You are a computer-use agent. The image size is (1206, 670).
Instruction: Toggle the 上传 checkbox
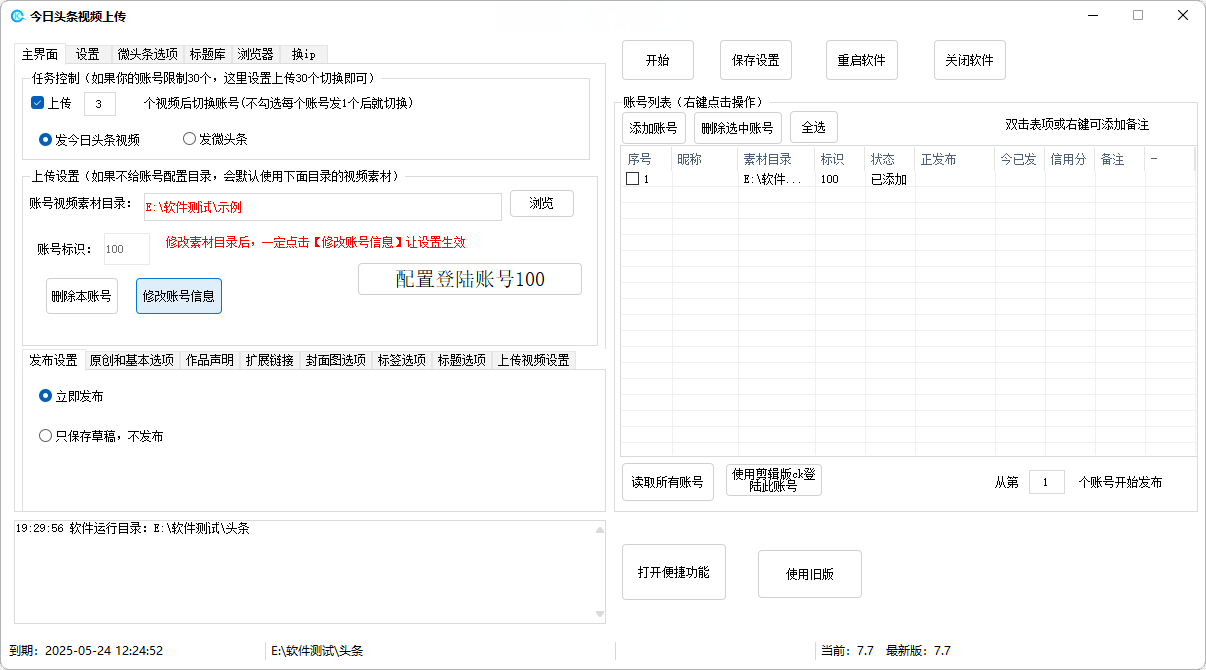coord(38,103)
